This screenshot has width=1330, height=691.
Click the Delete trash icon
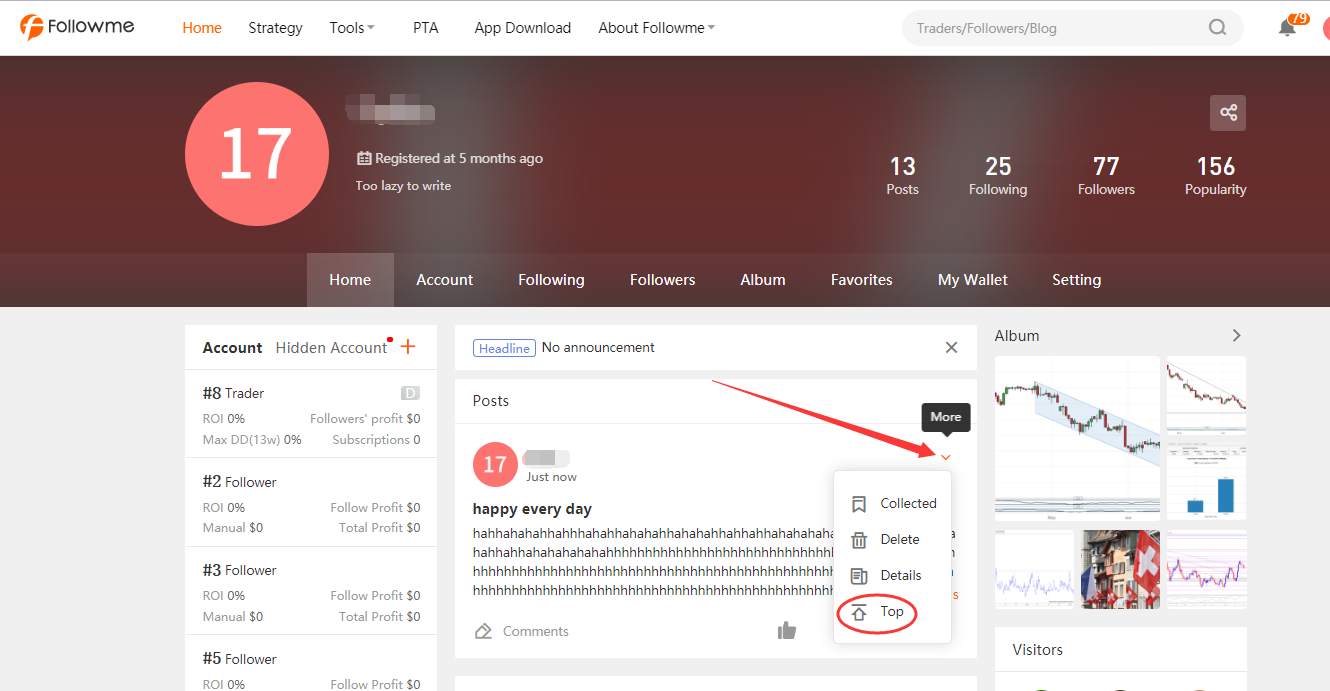tap(859, 540)
